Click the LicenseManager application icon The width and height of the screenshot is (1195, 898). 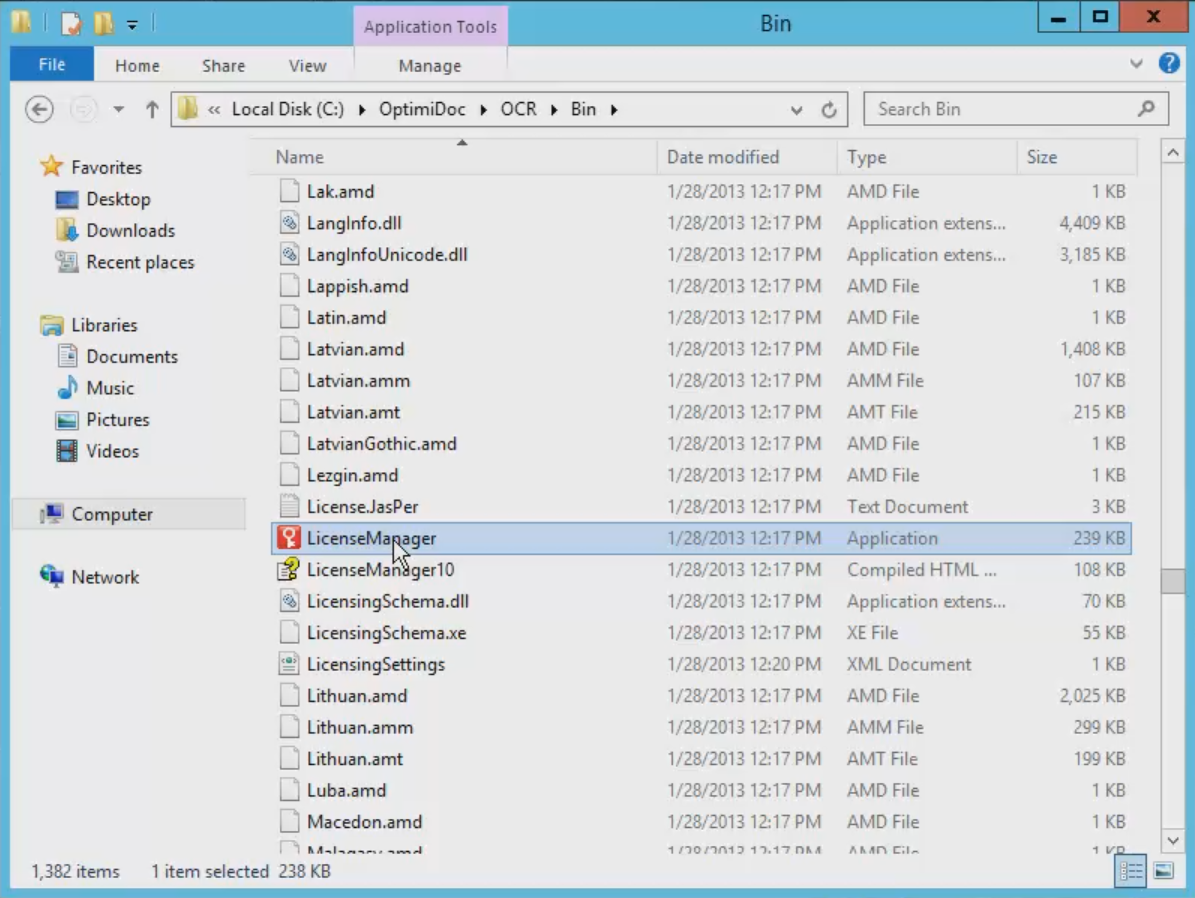tap(289, 538)
